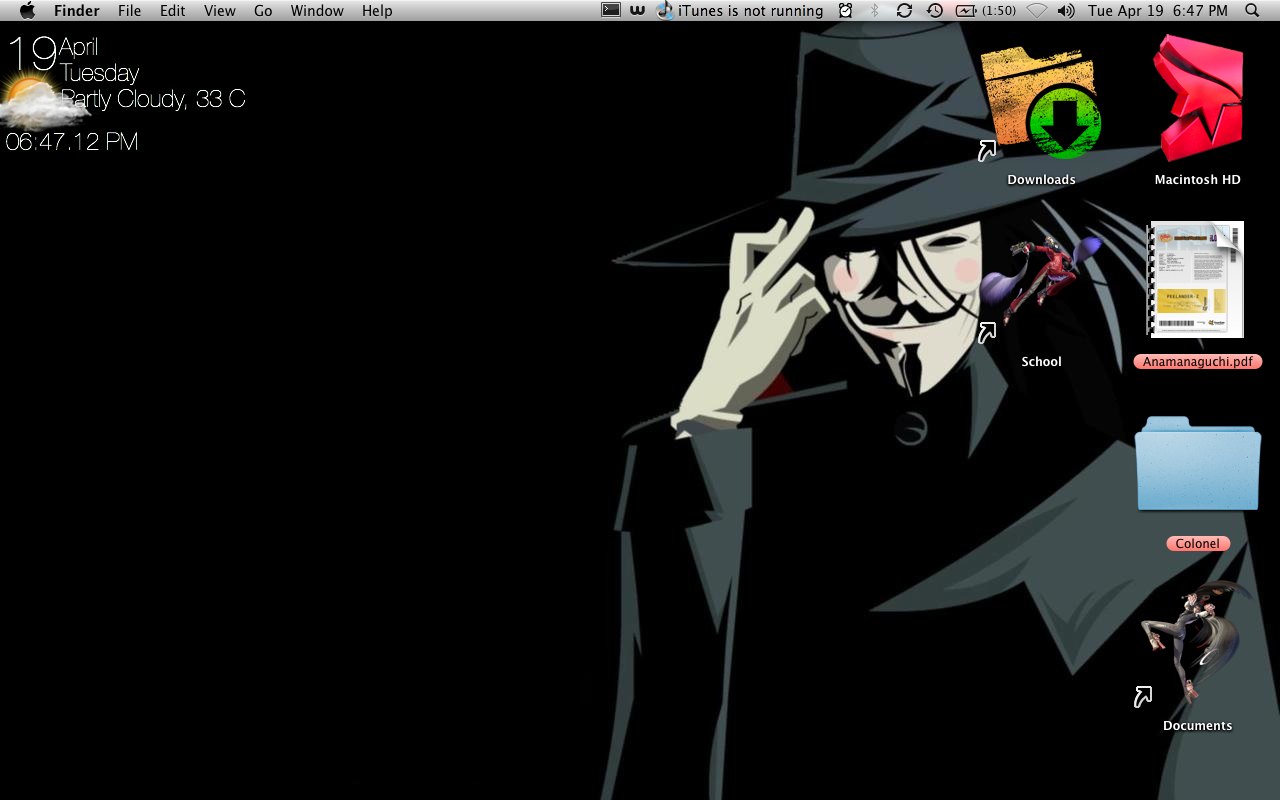Click the 'School' icon label
This screenshot has height=800, width=1280.
click(1041, 362)
